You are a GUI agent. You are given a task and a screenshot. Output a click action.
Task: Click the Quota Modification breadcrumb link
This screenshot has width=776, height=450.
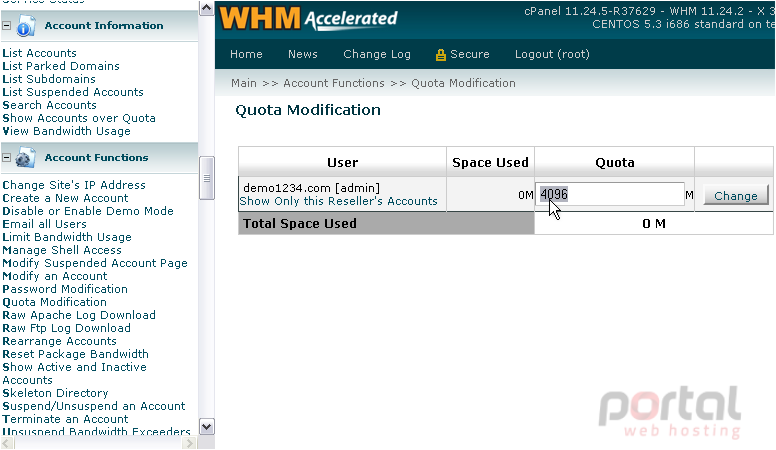(463, 83)
